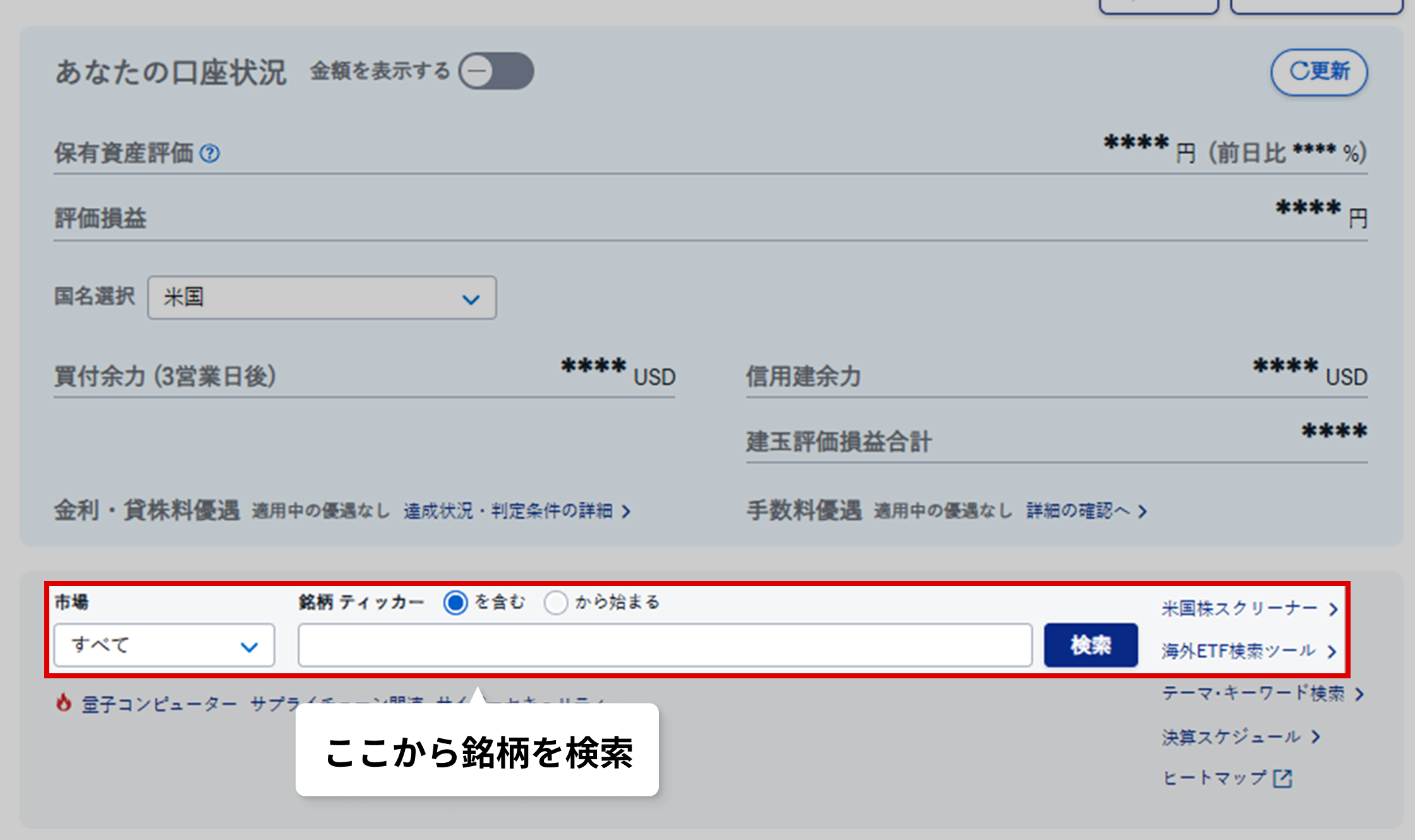
Task: Click the flame icon before 量子コンピューター
Action: click(64, 700)
